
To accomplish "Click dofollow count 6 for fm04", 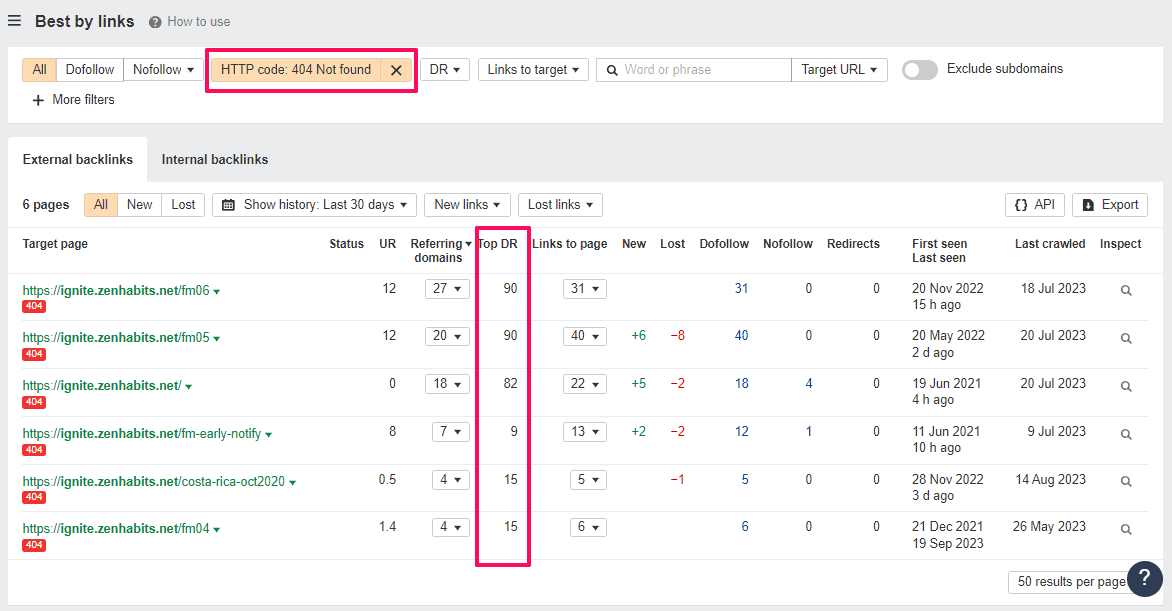I will tap(744, 526).
